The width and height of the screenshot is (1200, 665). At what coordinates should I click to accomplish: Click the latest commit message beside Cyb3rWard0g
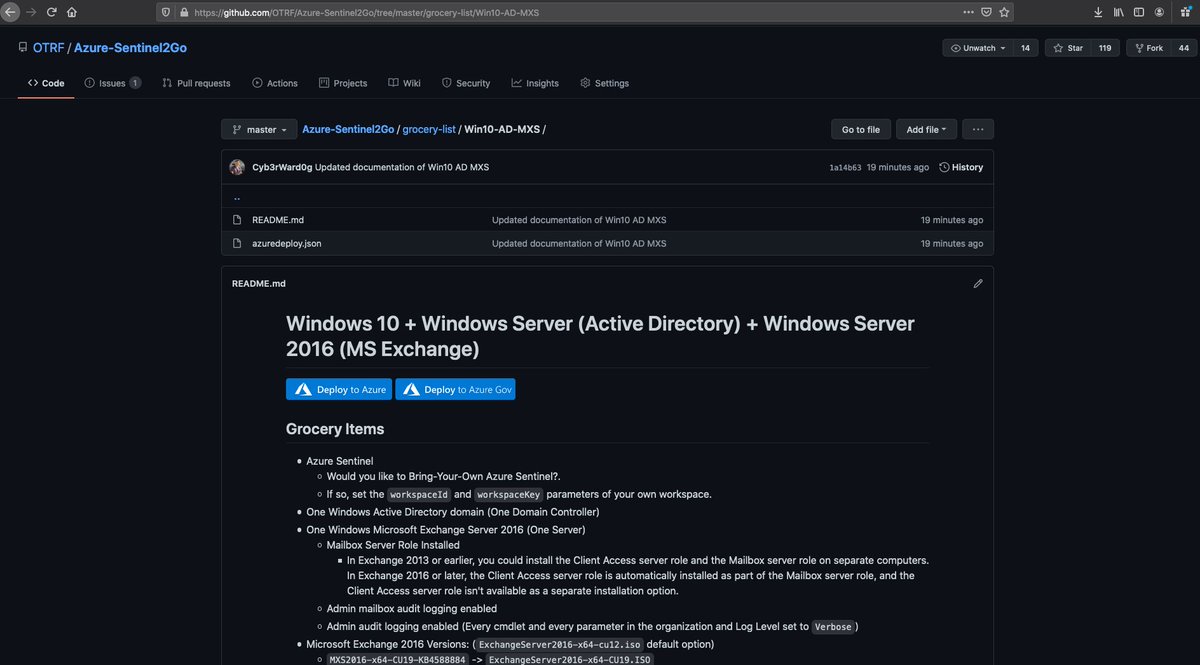coord(402,167)
